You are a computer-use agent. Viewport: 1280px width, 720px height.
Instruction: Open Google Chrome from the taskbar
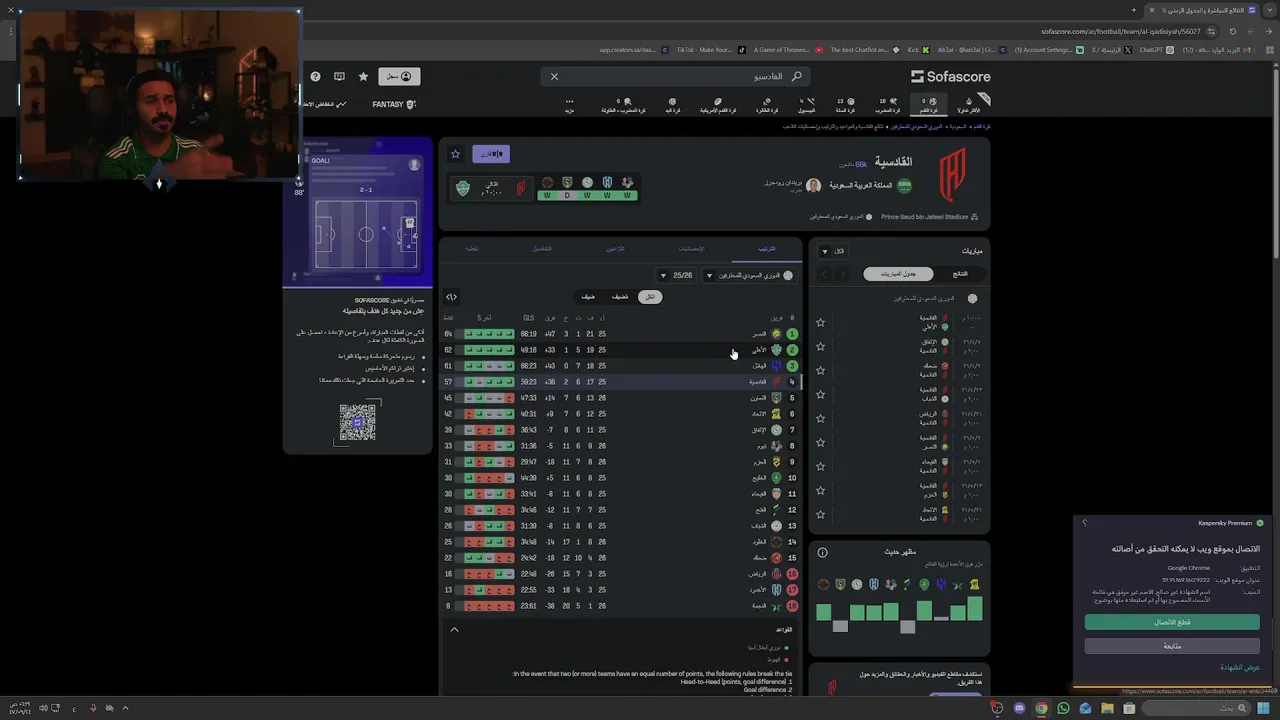click(1041, 708)
